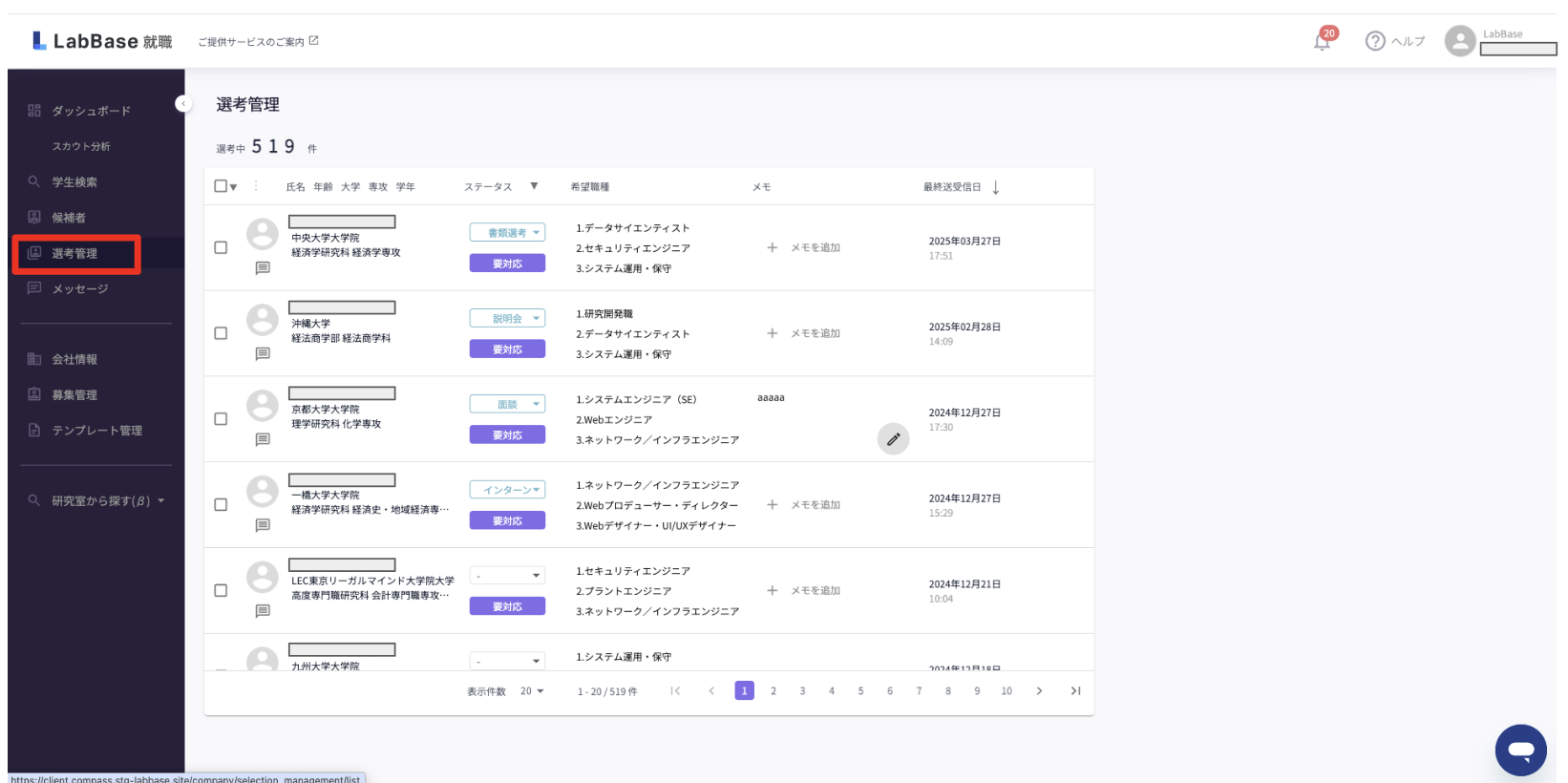Select the 沖縄大学 candidate checkbox
Viewport: 1568px width, 783px height.
click(221, 333)
